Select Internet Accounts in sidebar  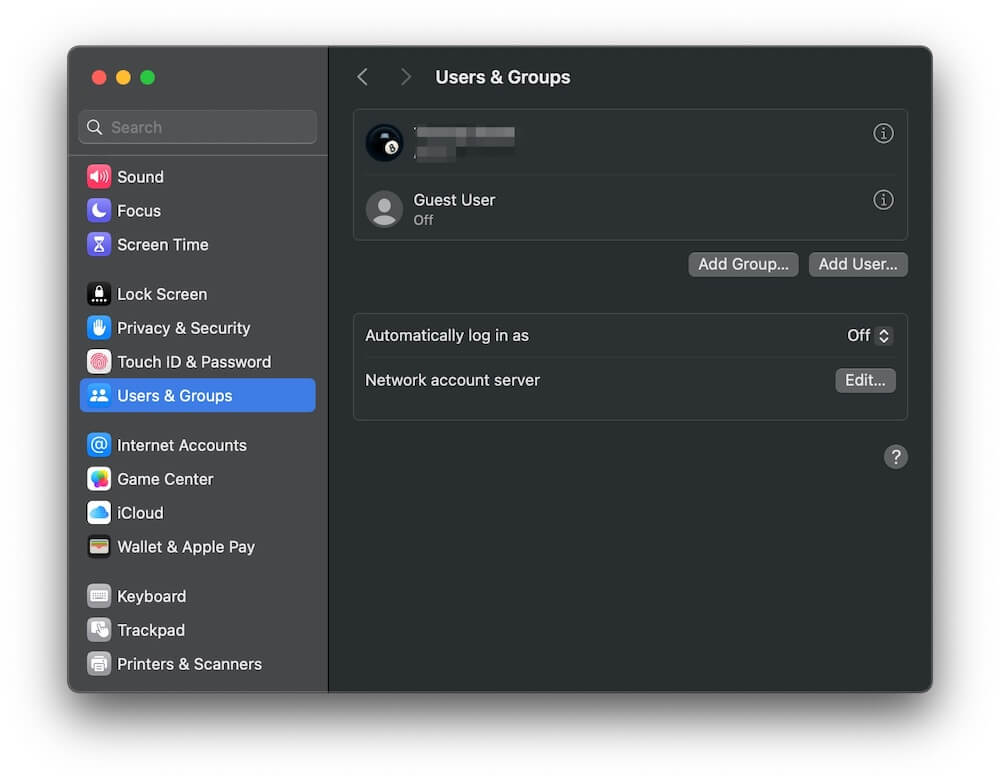point(197,445)
